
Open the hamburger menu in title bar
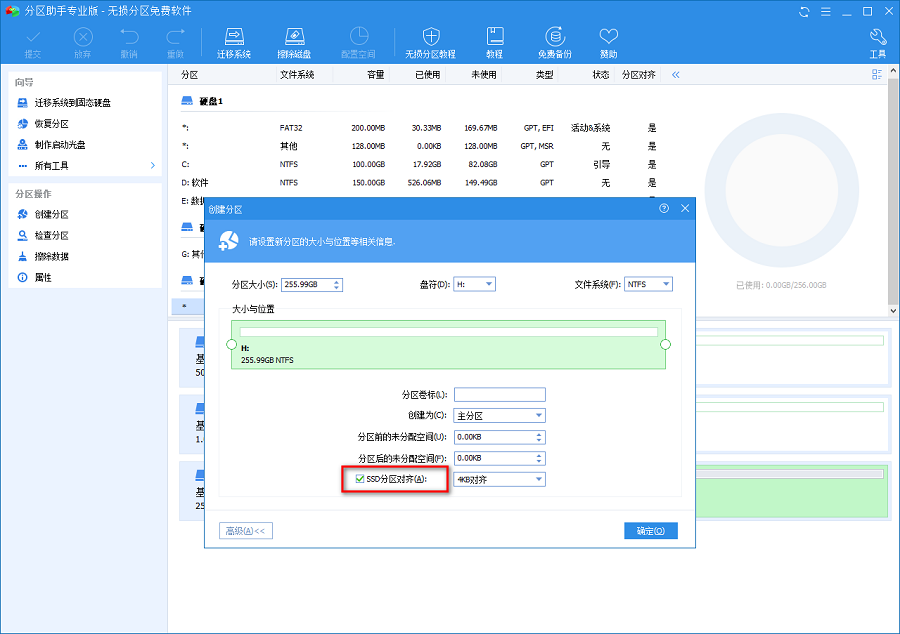click(x=825, y=11)
